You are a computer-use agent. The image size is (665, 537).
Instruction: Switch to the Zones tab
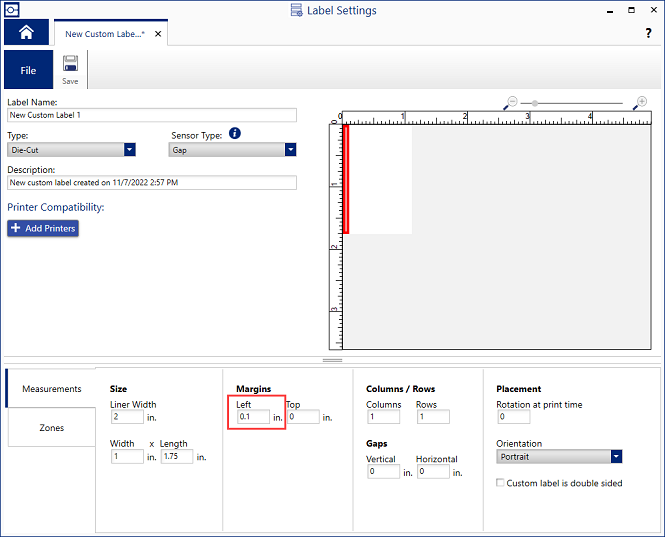[x=51, y=428]
